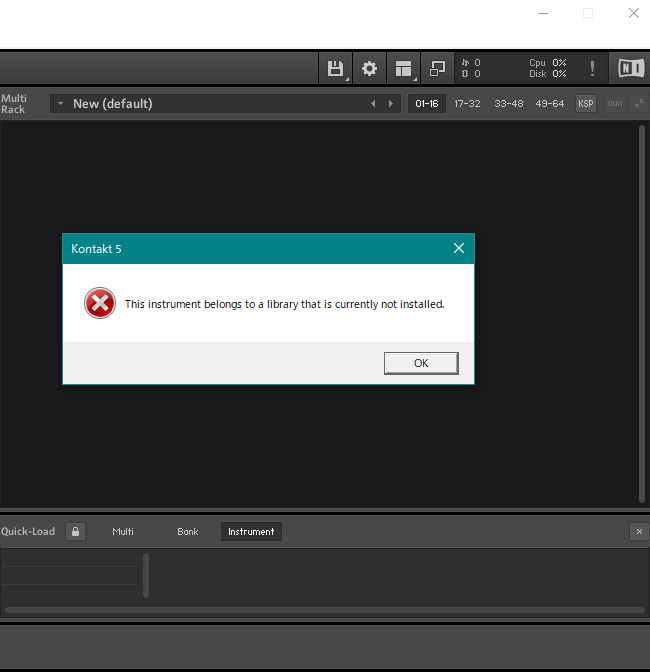The image size is (650, 672).
Task: Click the red error icon in dialog
Action: point(100,303)
